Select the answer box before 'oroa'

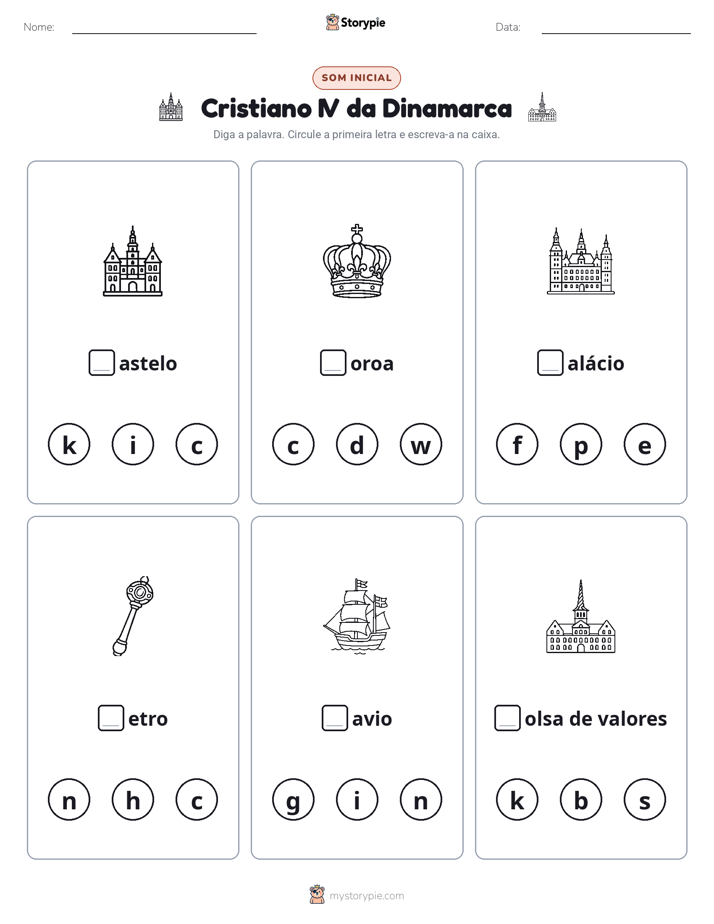tap(333, 363)
